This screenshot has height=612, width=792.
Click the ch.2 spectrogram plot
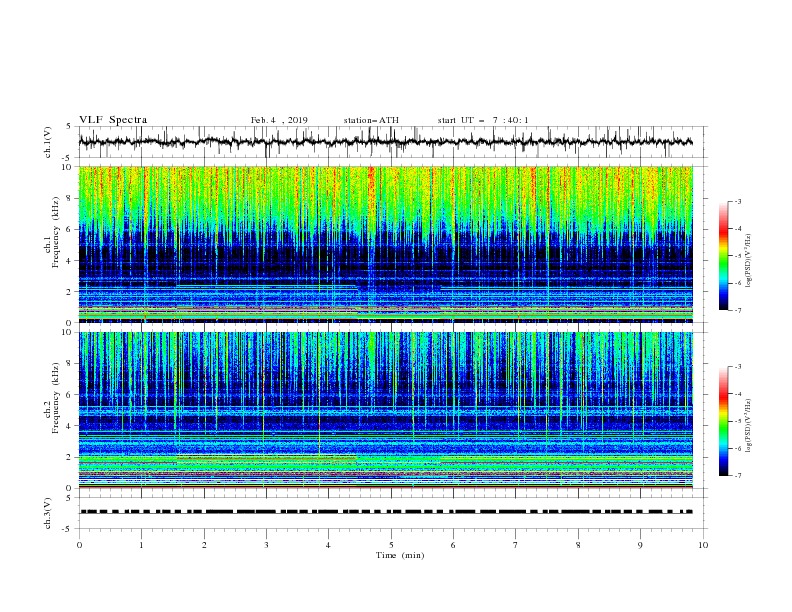coord(386,410)
